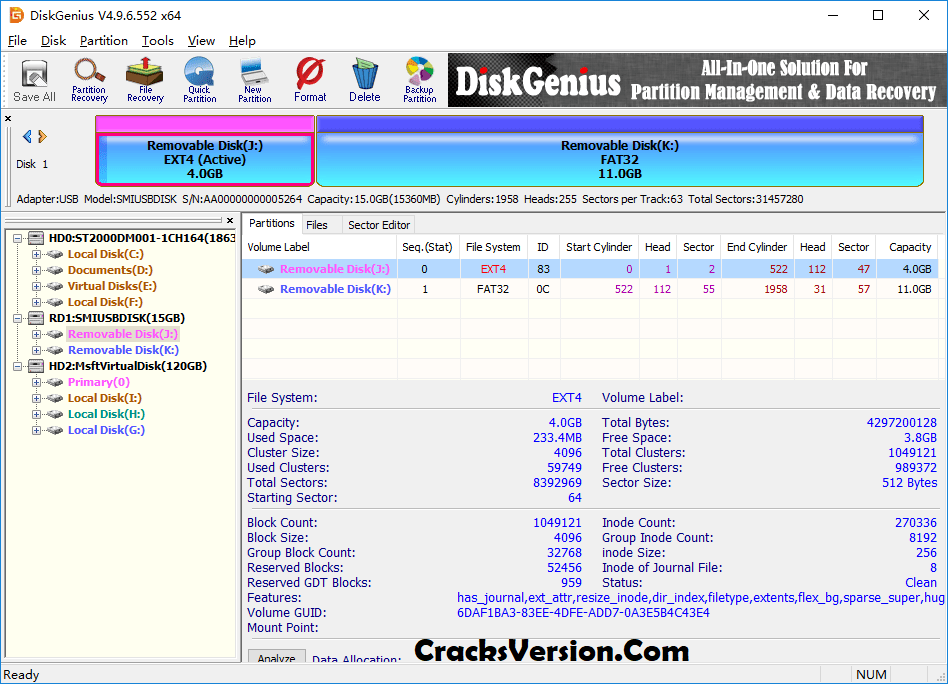Expand the Local Disk(G:) tree node
Viewport: 948px width, 684px height.
coord(36,430)
